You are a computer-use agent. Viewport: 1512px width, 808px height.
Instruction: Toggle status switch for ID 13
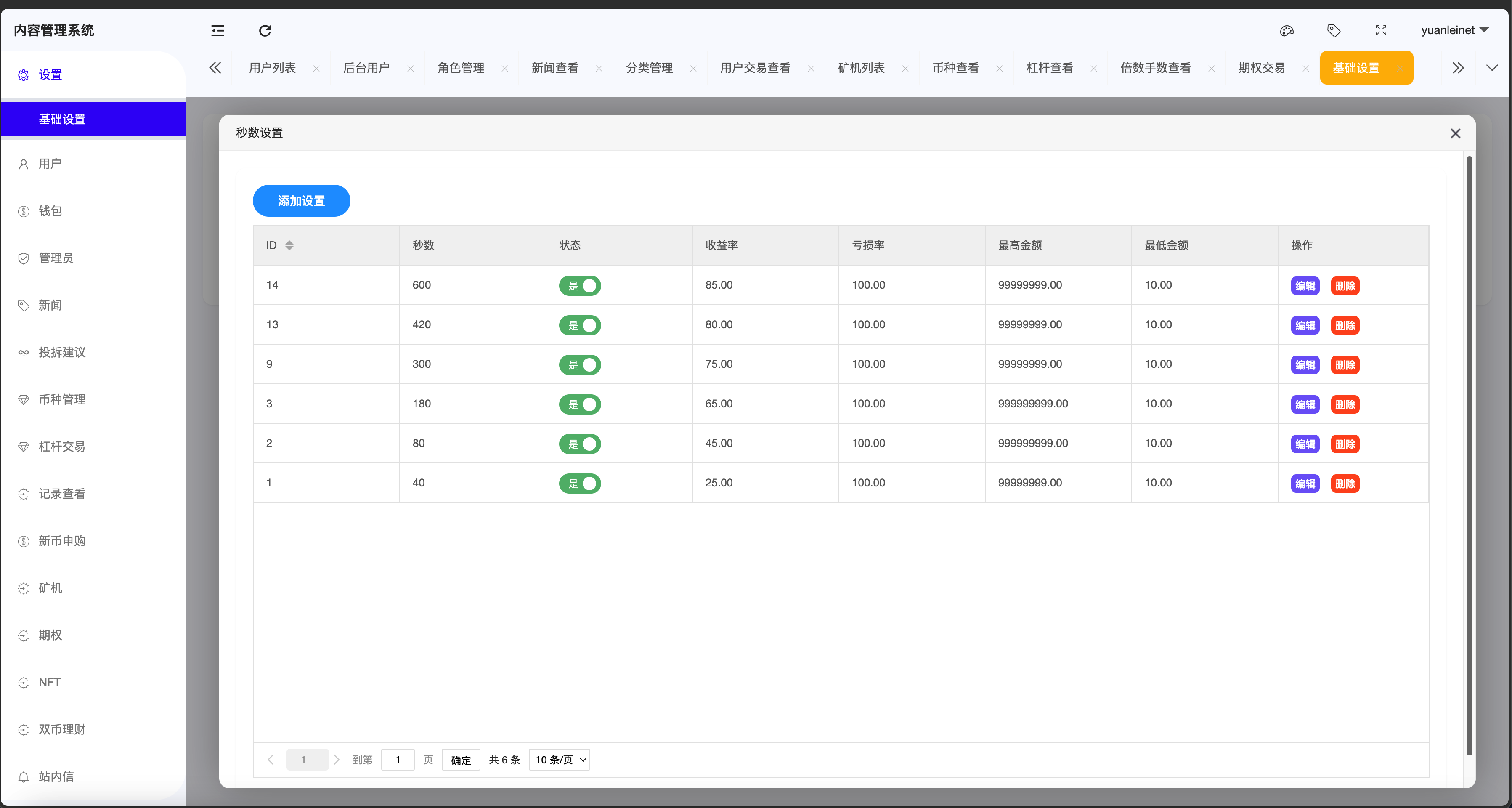pyautogui.click(x=580, y=325)
